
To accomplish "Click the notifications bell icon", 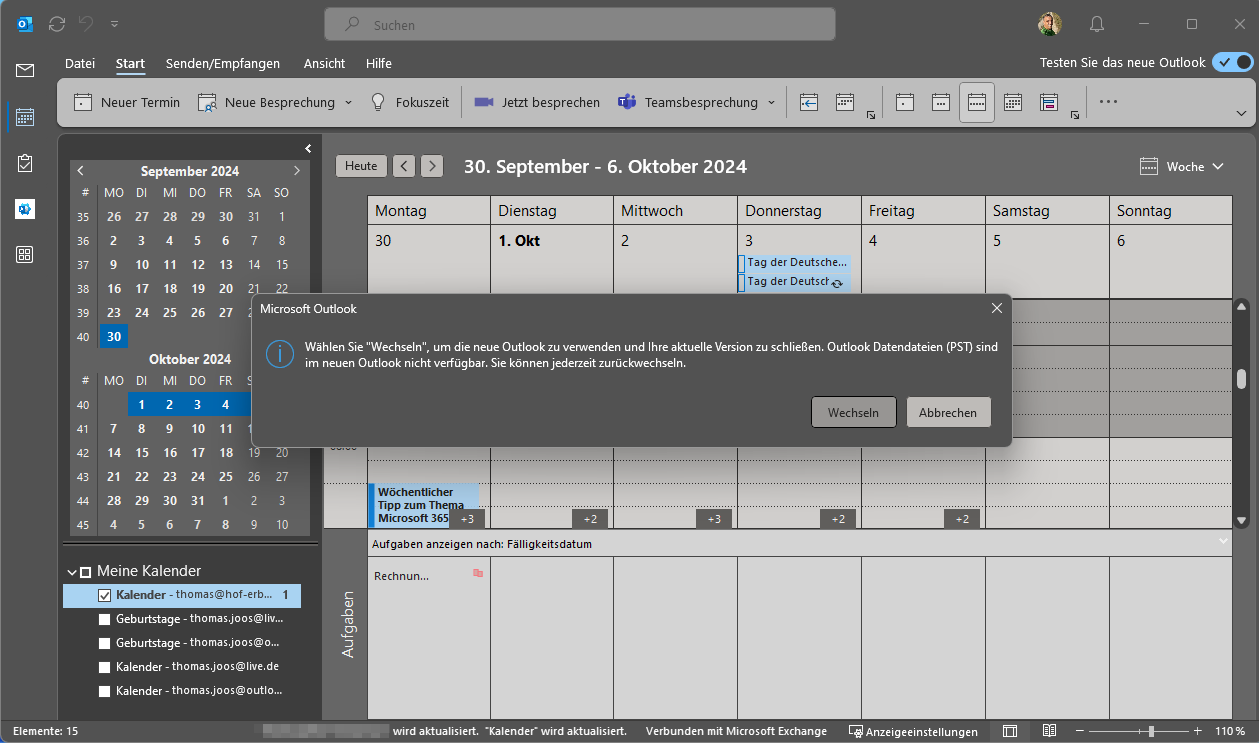I will point(1097,24).
